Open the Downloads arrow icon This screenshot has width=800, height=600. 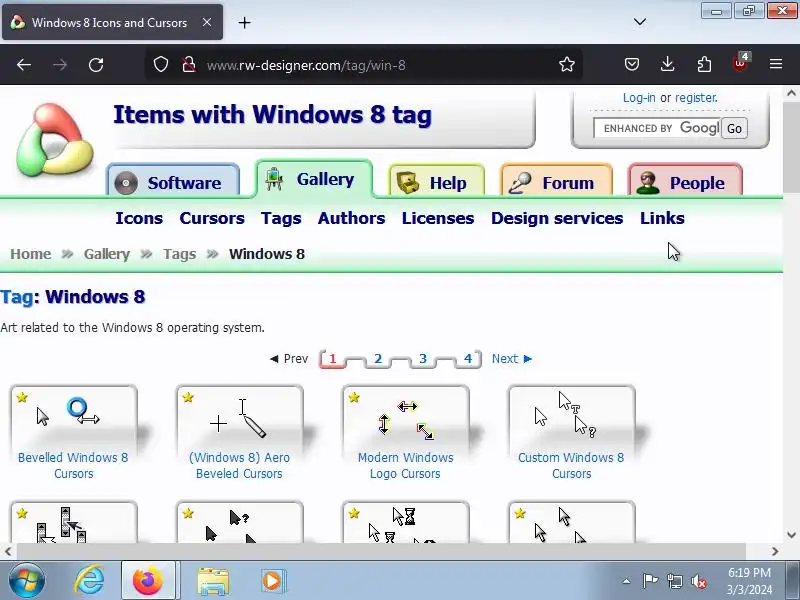tap(667, 64)
